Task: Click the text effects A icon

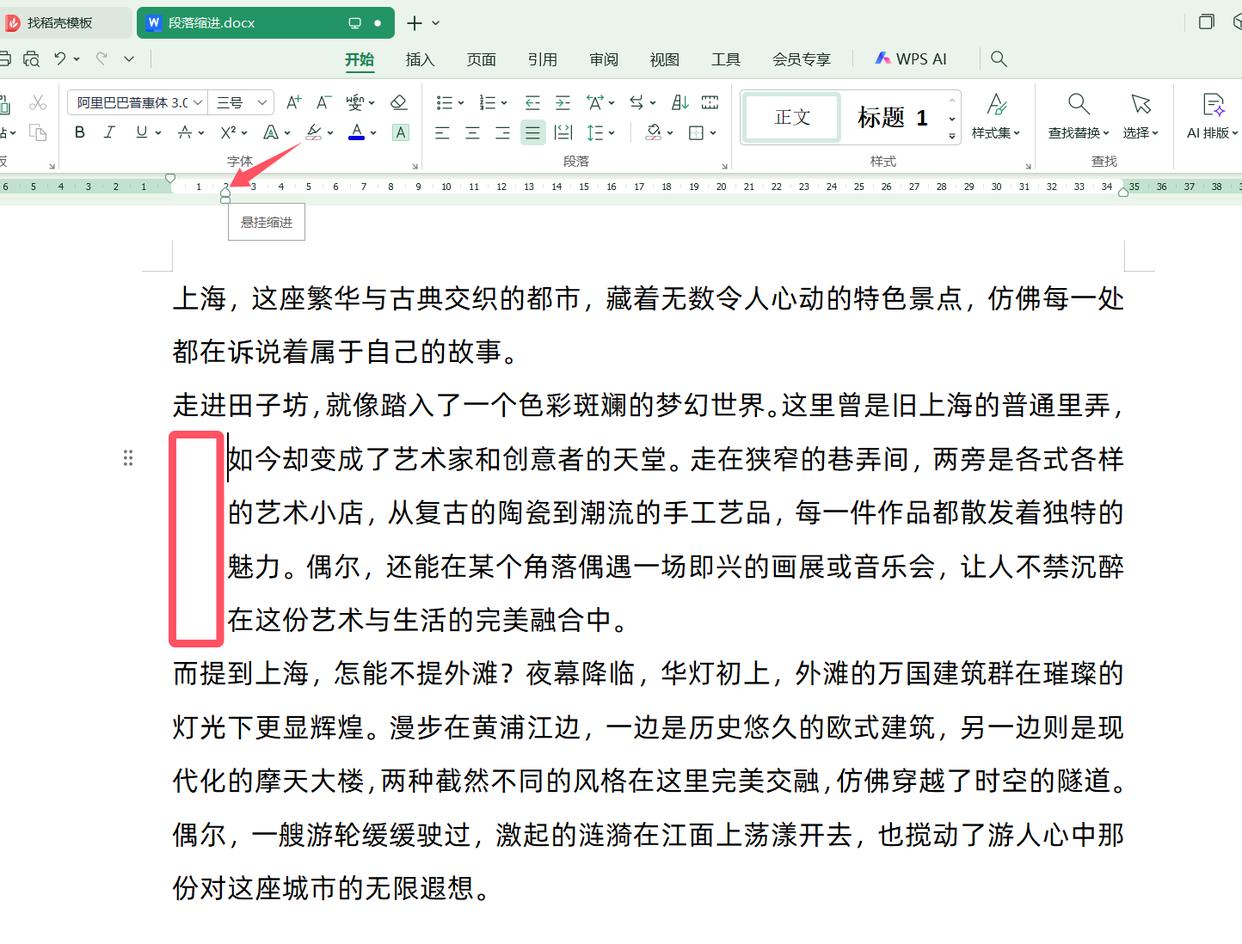Action: [270, 132]
